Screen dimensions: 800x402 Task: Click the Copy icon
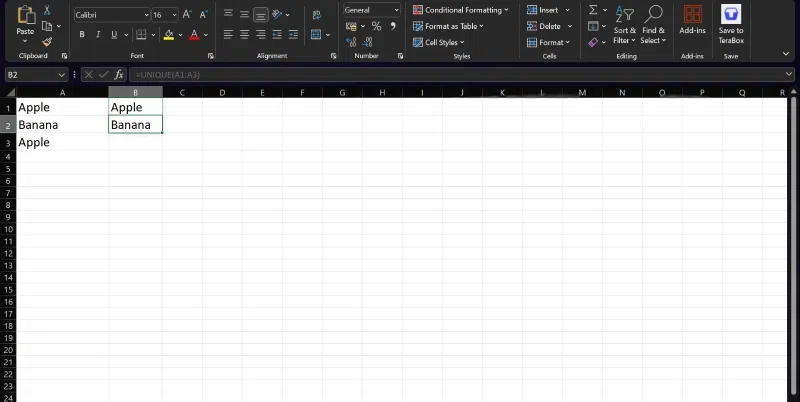click(x=47, y=26)
